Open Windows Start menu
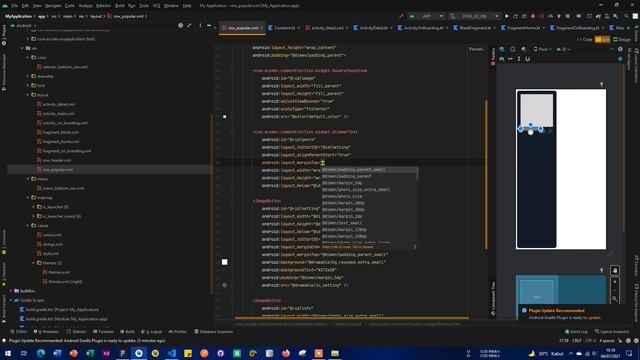Screen dimensions: 640x360 click(x=8, y=353)
